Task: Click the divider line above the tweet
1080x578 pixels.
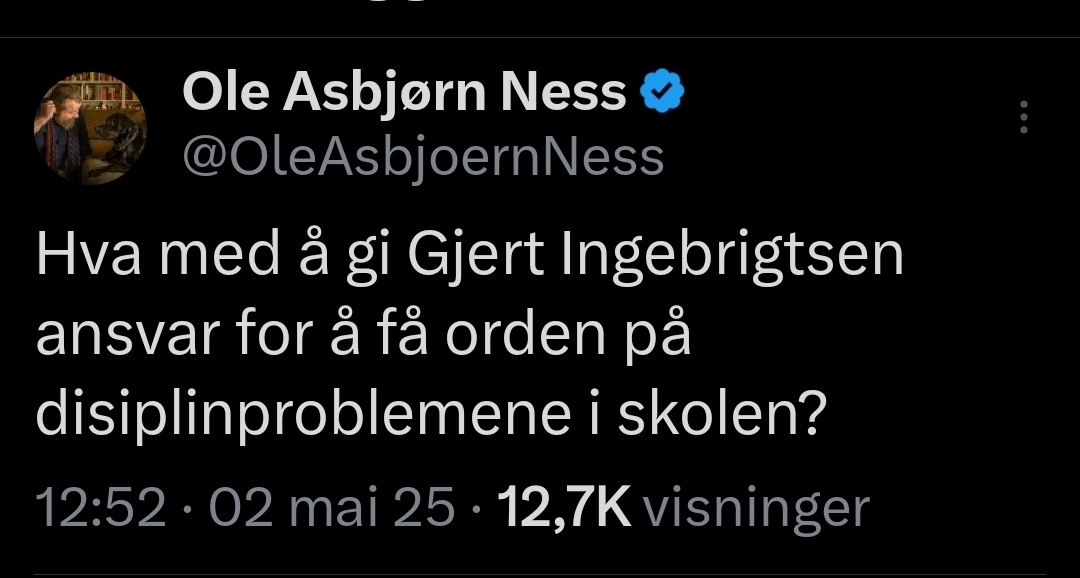Action: [540, 38]
